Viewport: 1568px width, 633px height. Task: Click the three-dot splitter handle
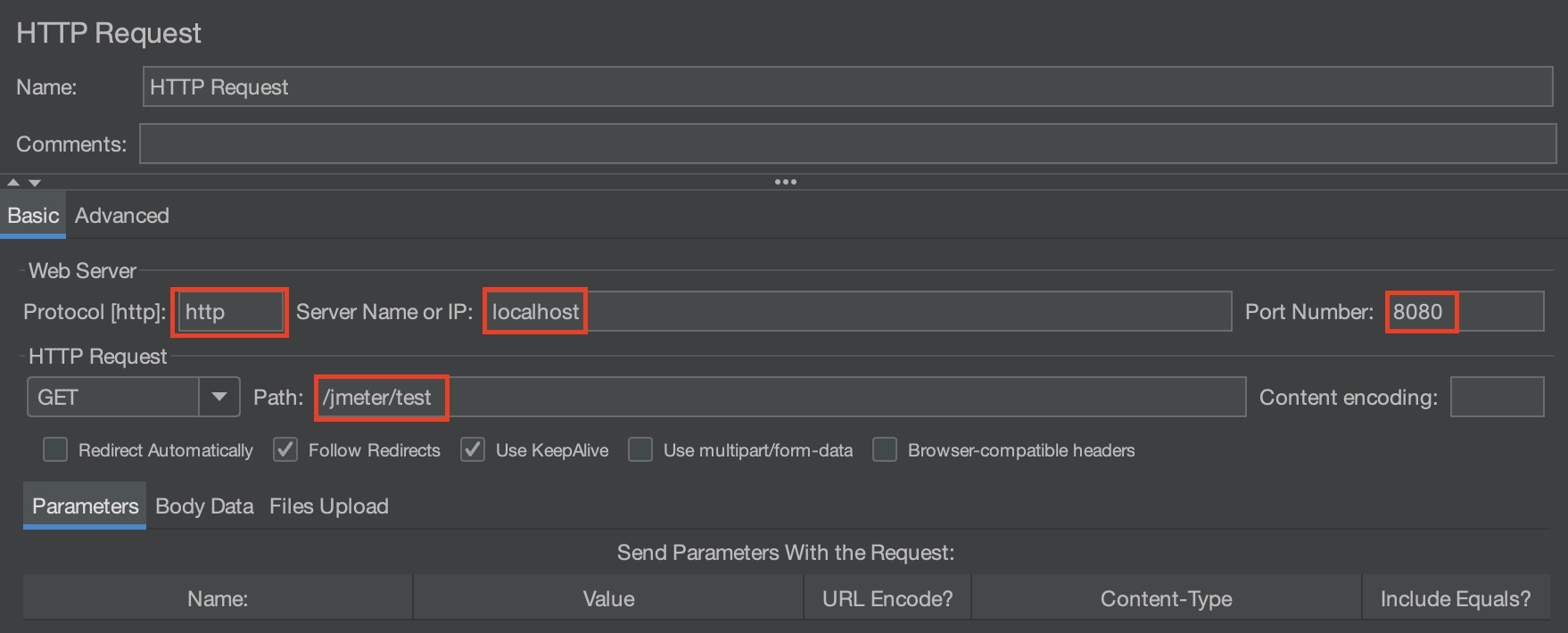click(x=786, y=182)
